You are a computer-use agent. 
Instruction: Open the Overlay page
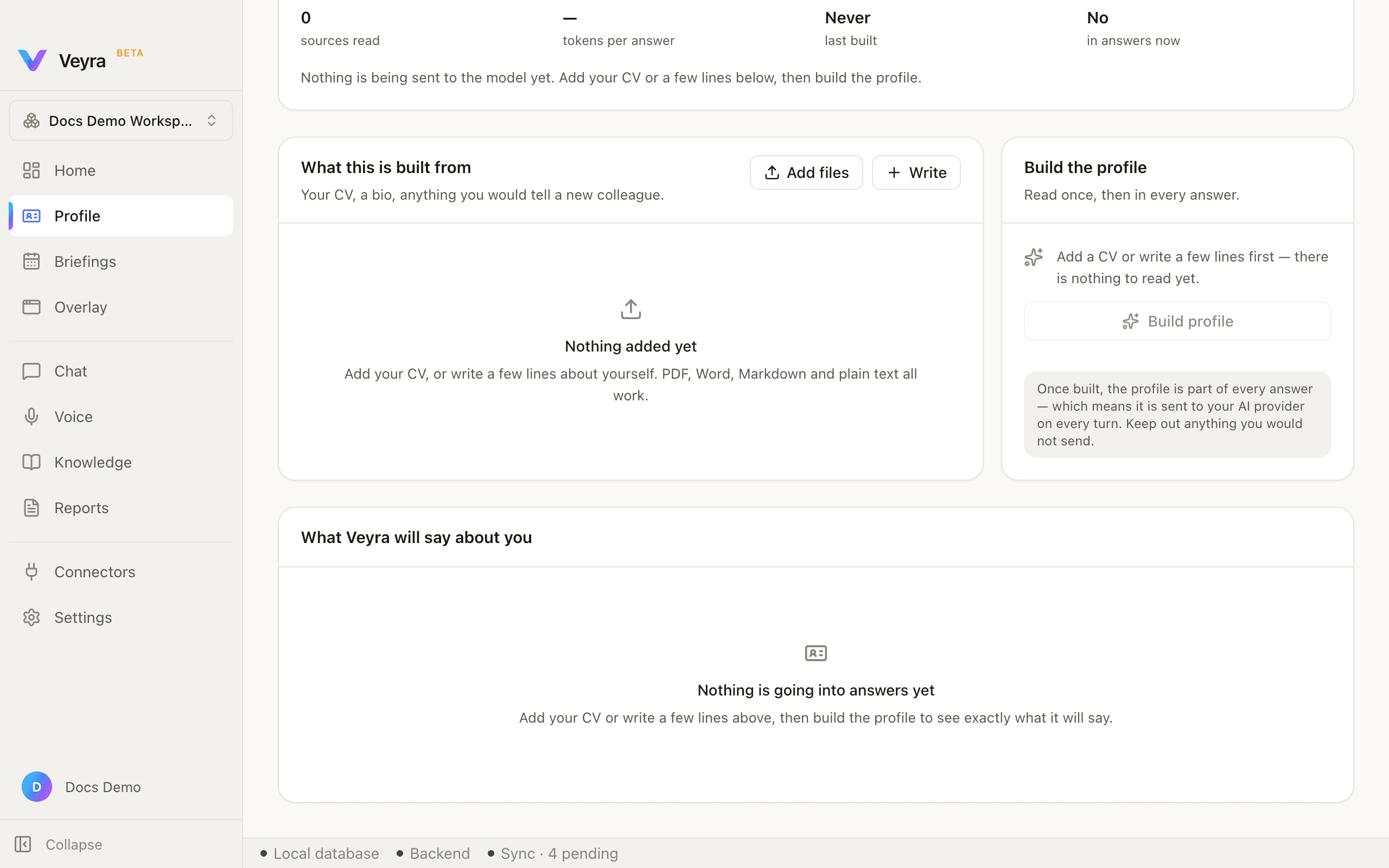121,307
